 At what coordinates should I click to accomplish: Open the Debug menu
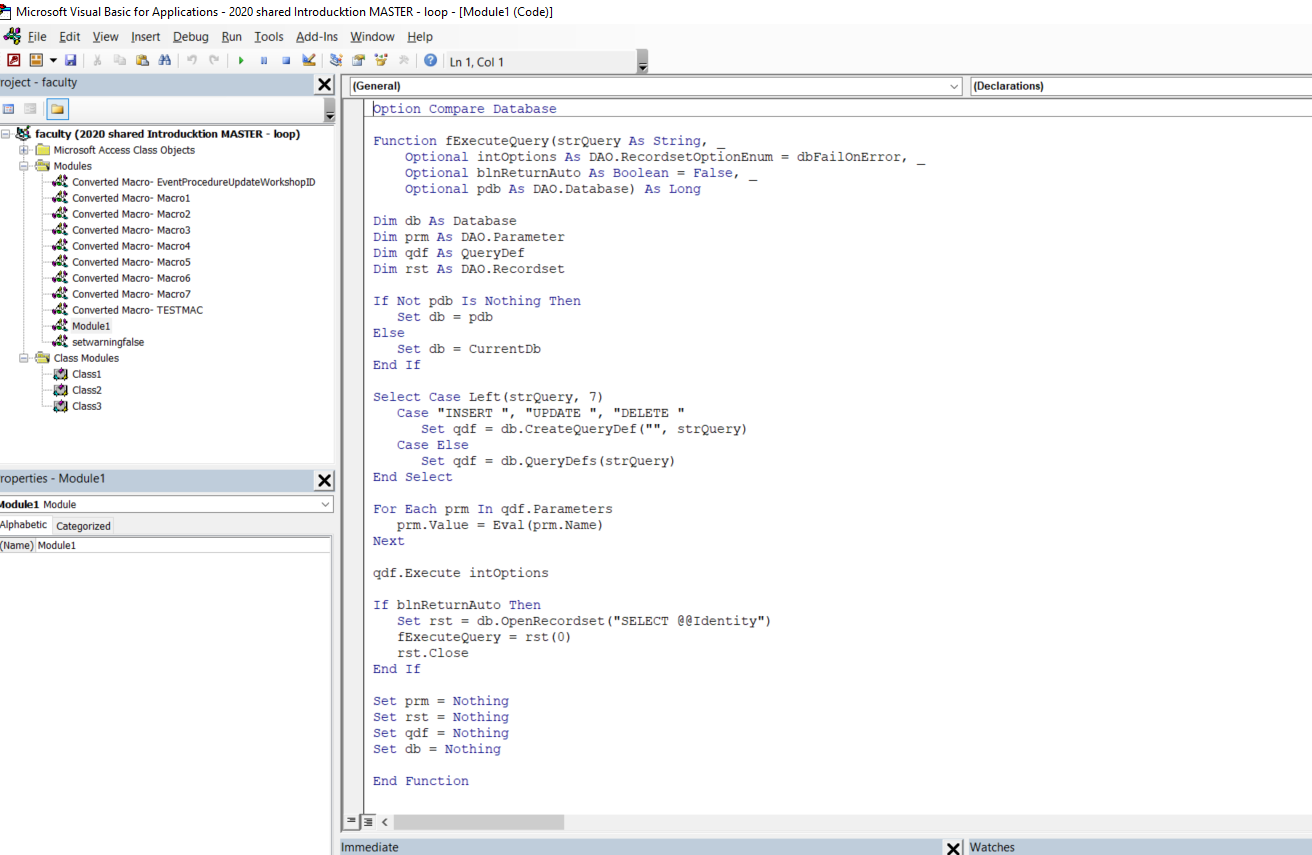tap(191, 37)
